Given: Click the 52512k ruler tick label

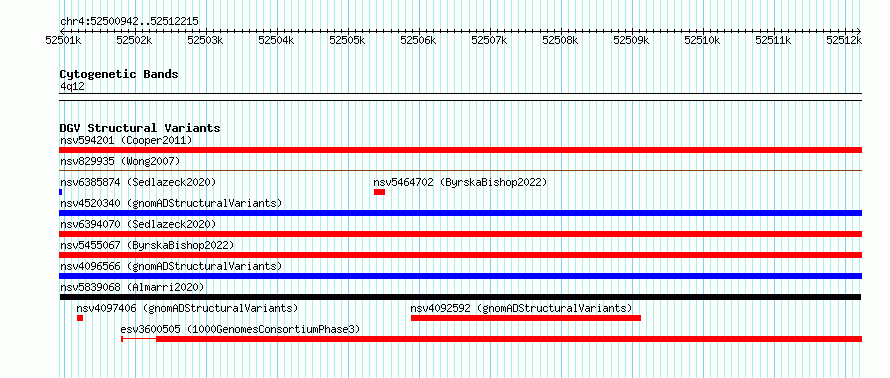Looking at the screenshot, I should 844,40.
